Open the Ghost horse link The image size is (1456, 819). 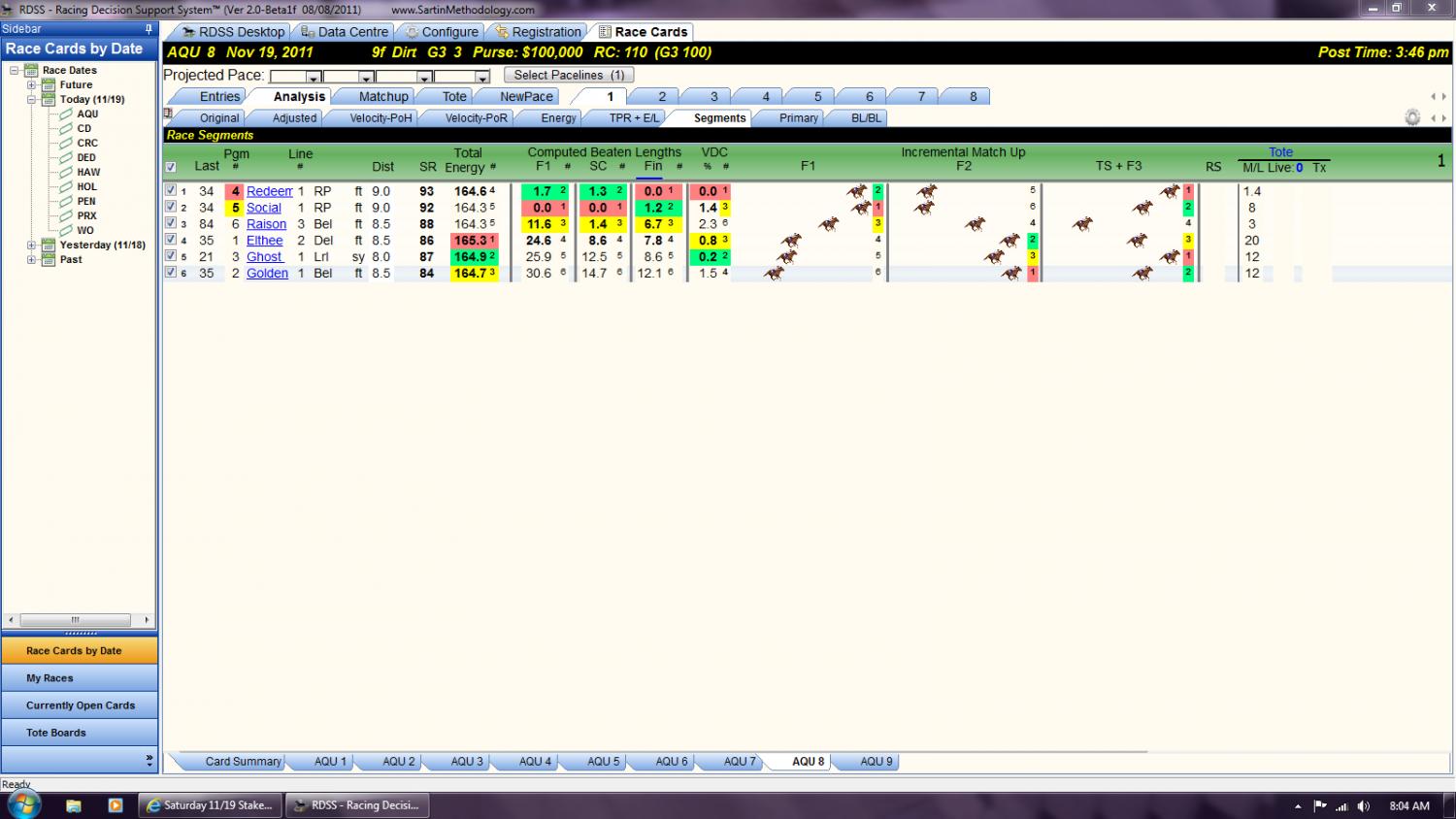[x=264, y=257]
